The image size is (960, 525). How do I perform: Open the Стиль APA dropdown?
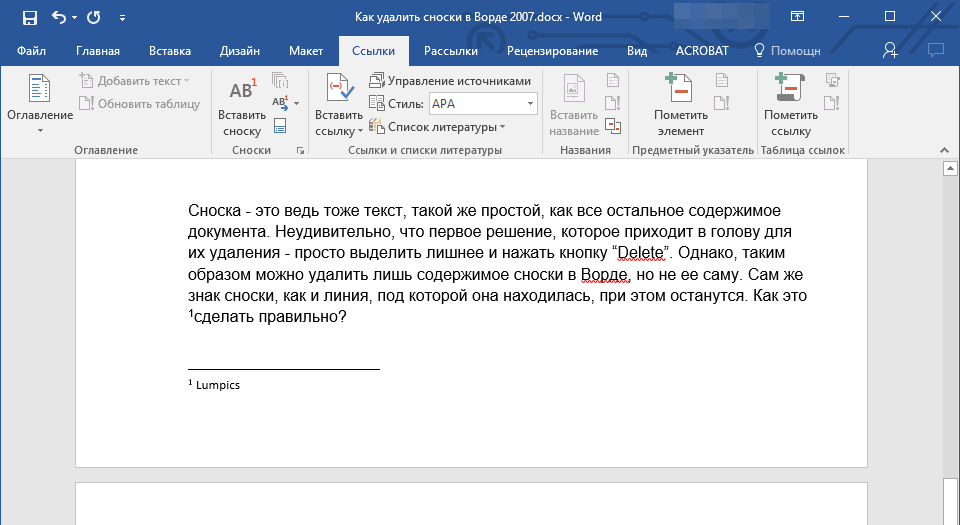tap(530, 103)
